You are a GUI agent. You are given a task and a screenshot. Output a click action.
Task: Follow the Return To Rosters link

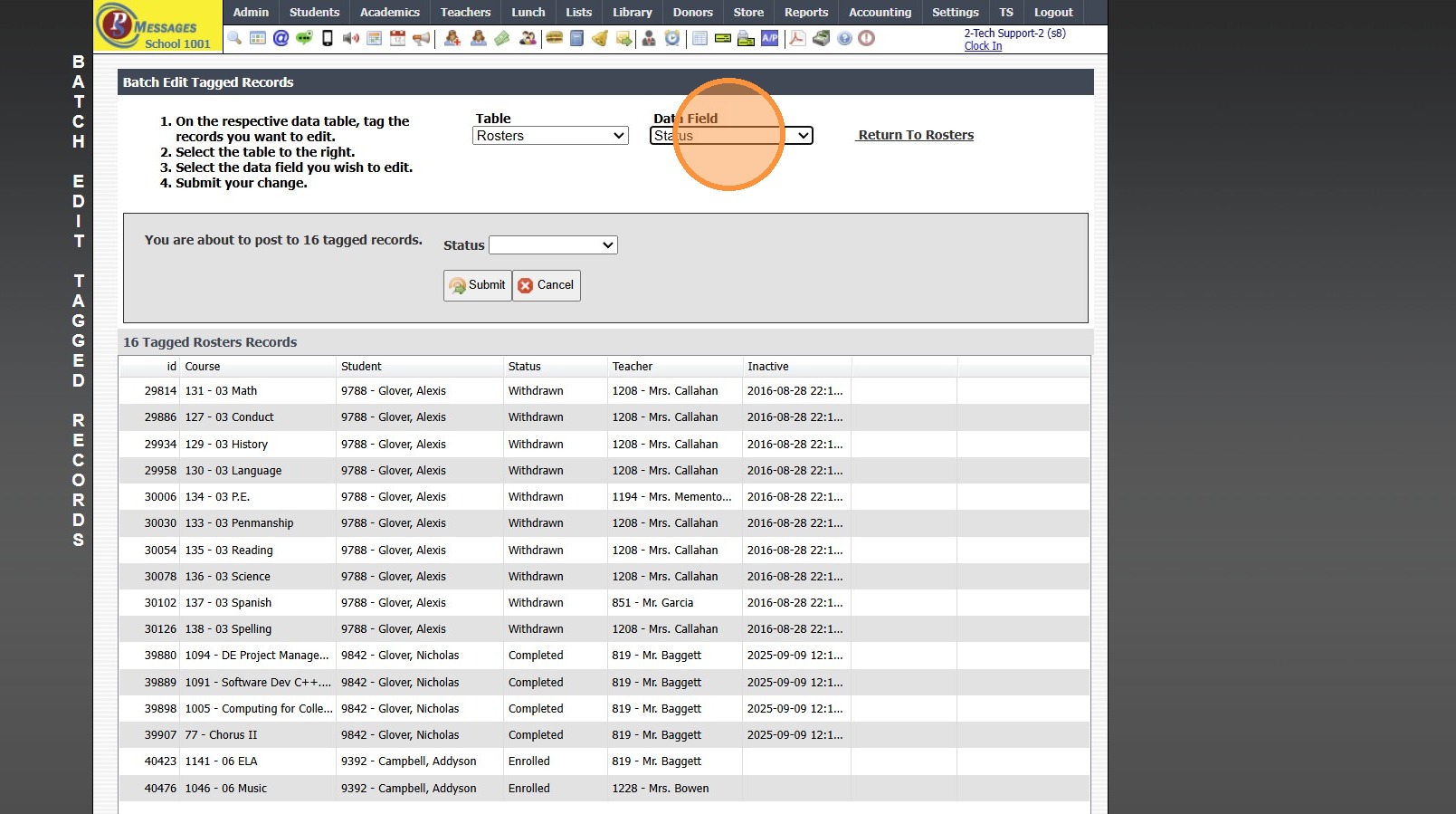click(x=916, y=135)
